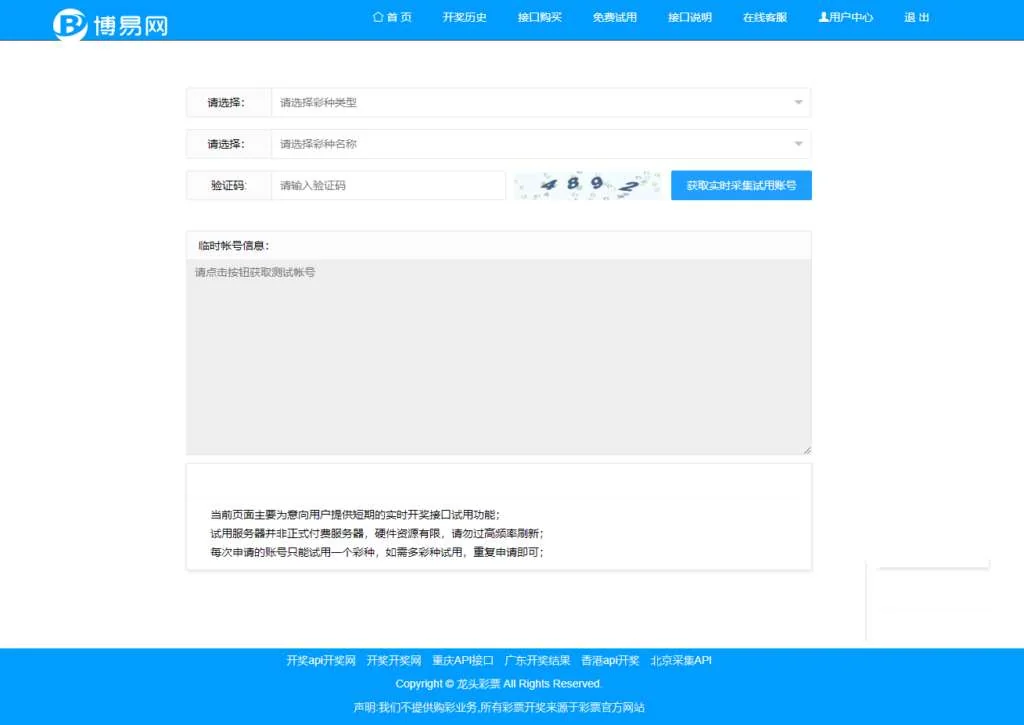1024x725 pixels.
Task: Select 接口购买 in the top navigation
Action: click(540, 17)
